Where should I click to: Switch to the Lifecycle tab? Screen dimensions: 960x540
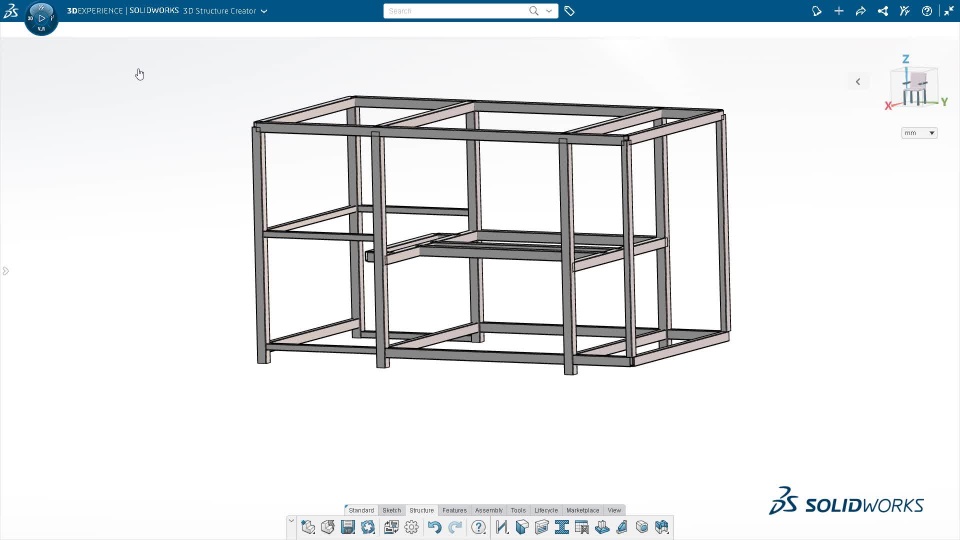coord(546,510)
